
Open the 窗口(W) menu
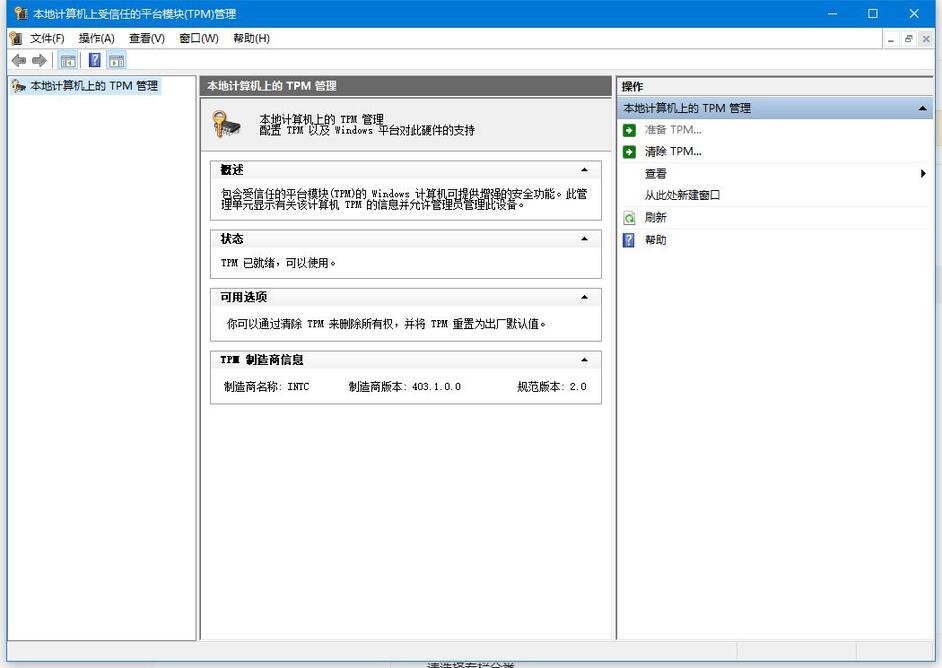(x=199, y=38)
